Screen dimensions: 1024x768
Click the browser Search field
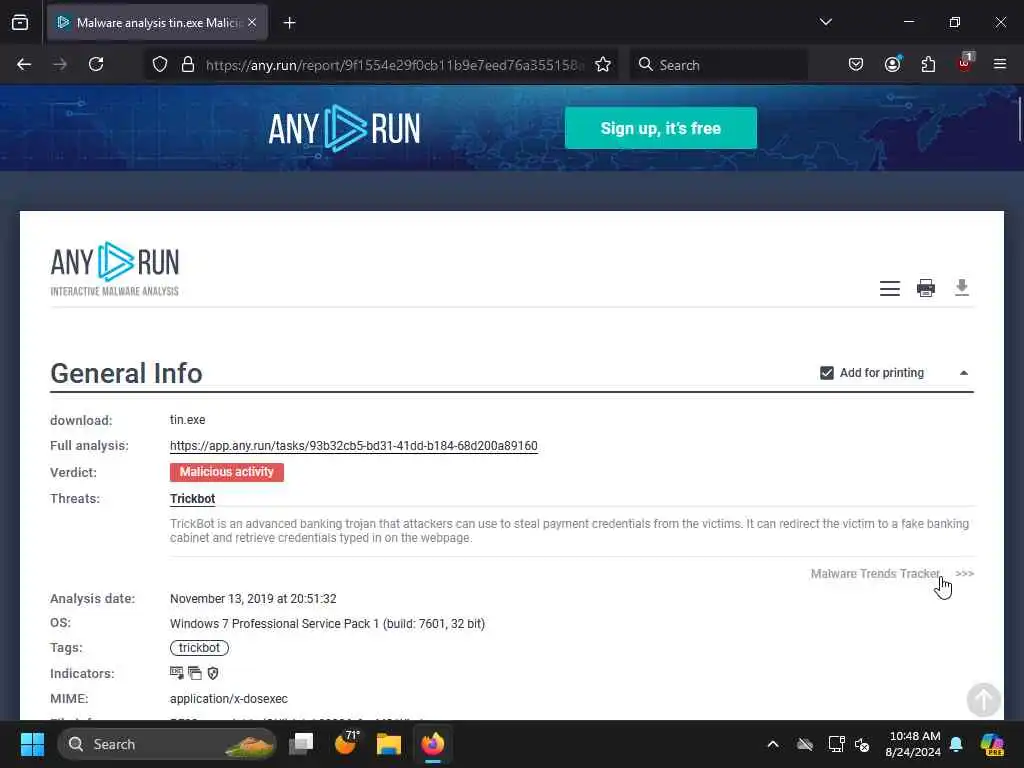pos(718,65)
